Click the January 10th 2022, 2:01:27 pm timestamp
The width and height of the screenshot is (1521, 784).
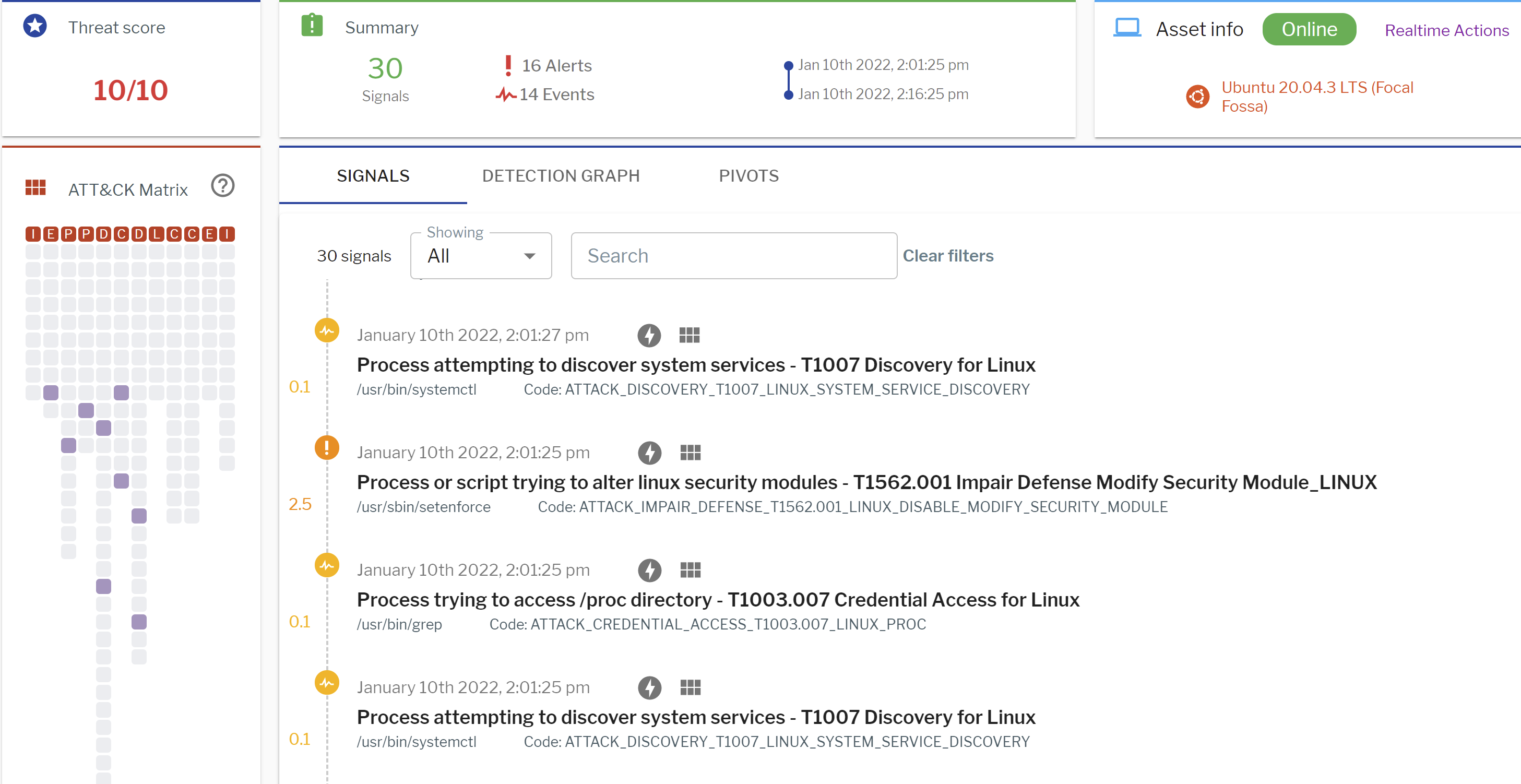click(472, 335)
